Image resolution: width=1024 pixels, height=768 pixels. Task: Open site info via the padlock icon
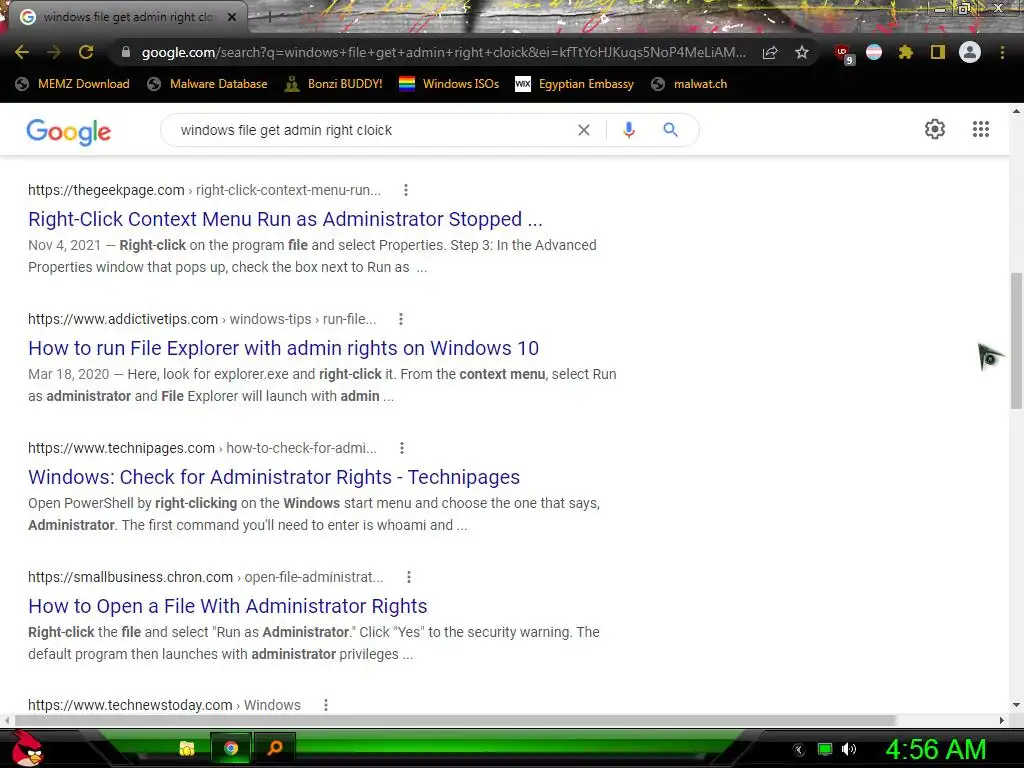click(x=126, y=52)
